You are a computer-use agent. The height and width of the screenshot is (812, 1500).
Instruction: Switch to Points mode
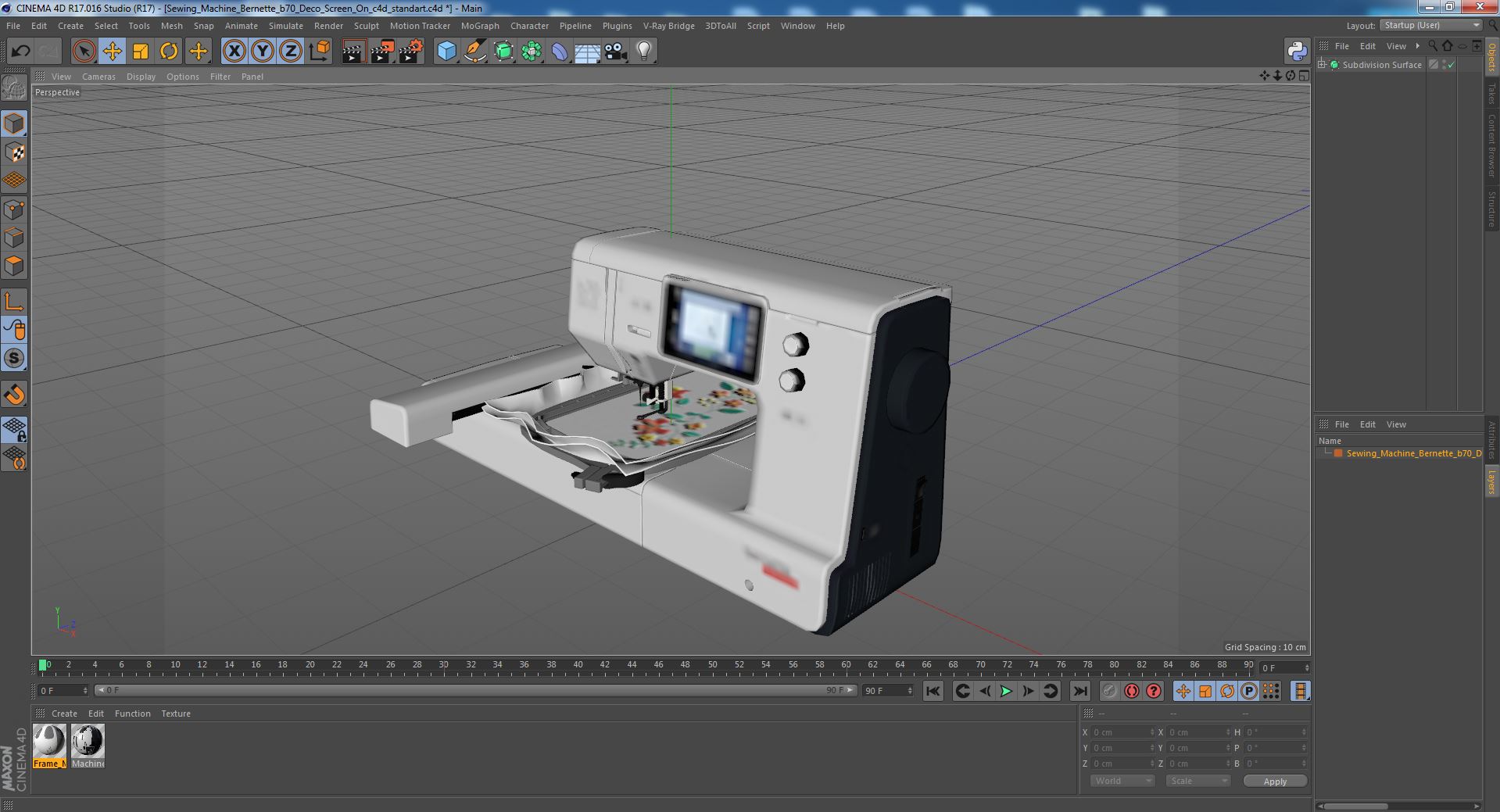click(14, 209)
